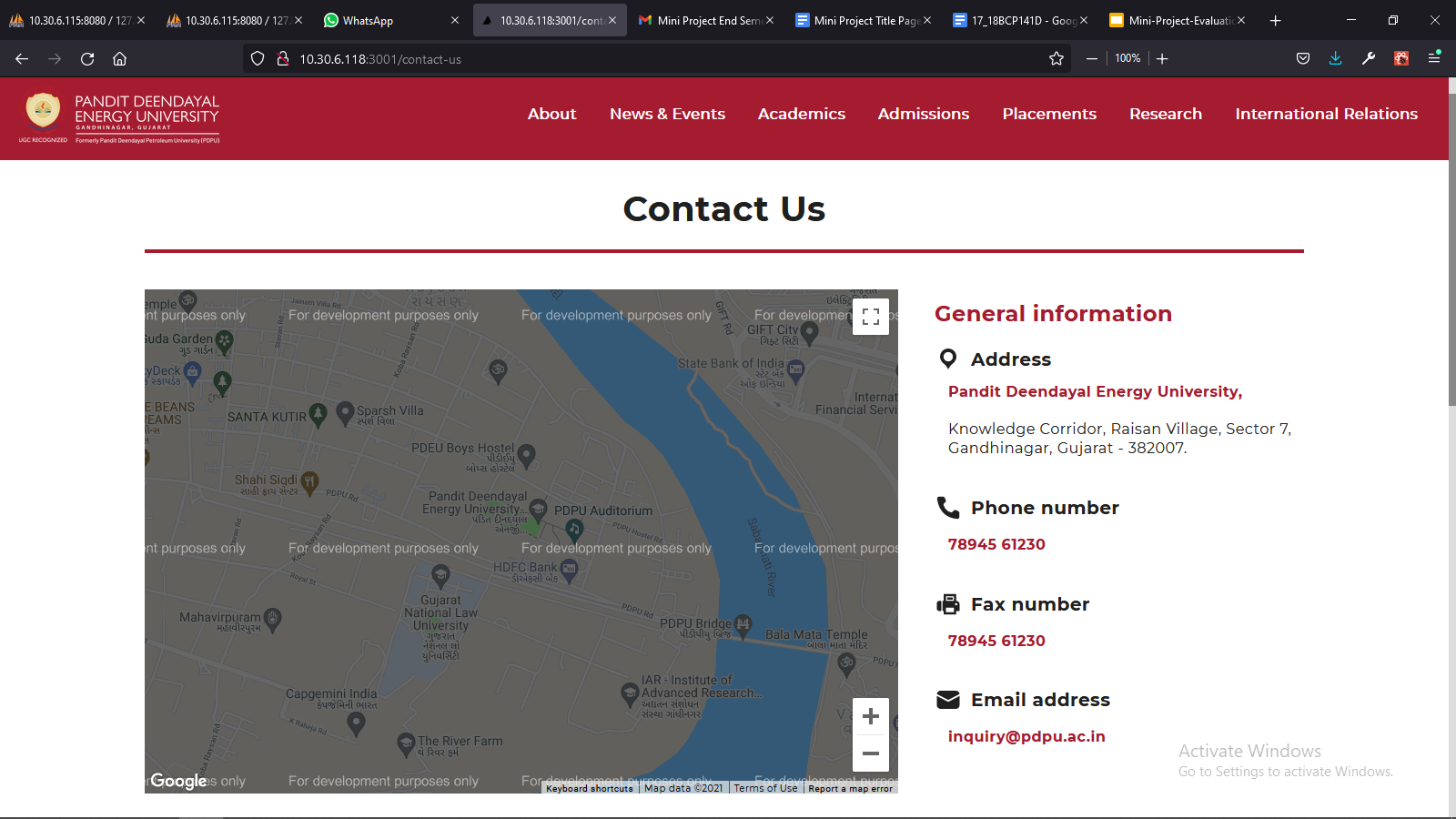Zoom out on the Google map
Viewport: 1456px width, 819px height.
point(871,753)
